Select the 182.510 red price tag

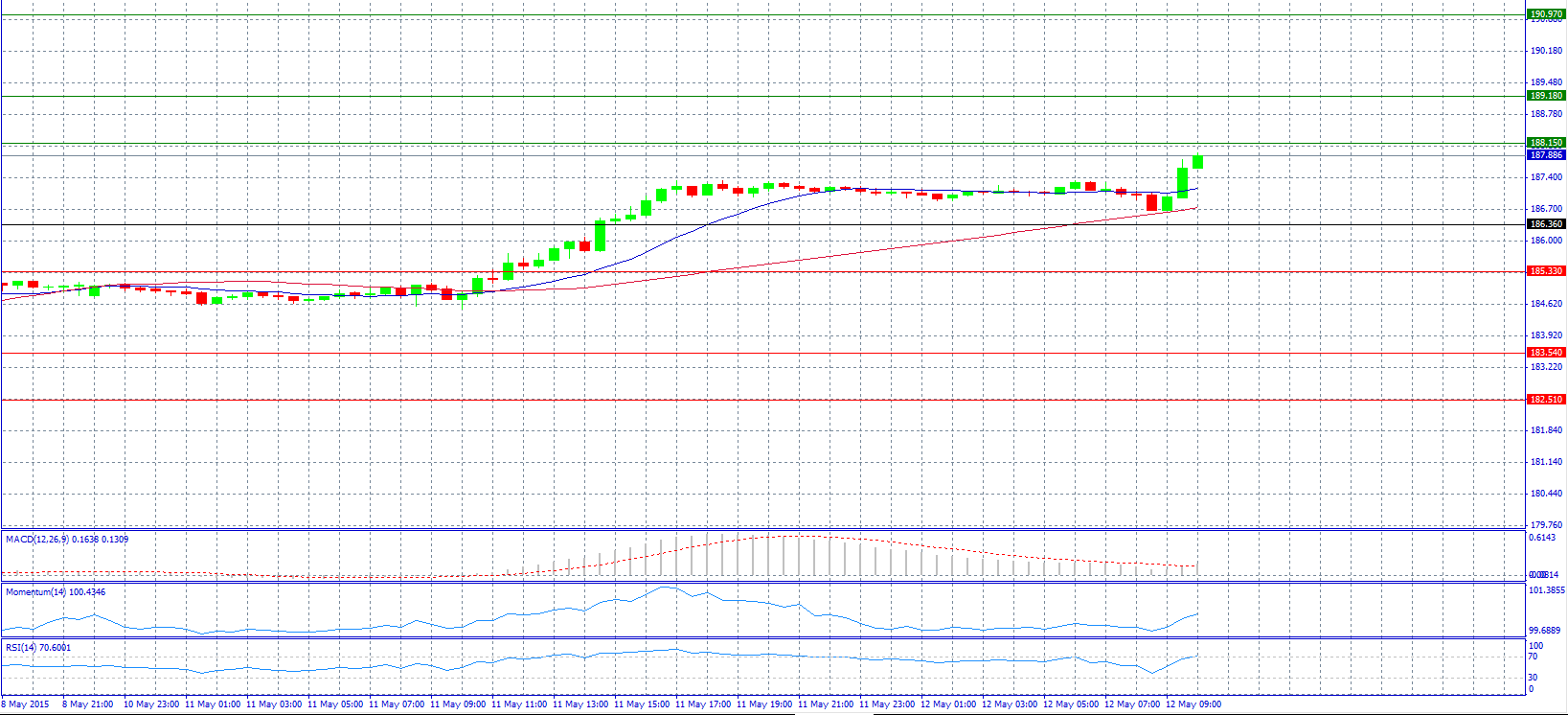click(x=1546, y=400)
